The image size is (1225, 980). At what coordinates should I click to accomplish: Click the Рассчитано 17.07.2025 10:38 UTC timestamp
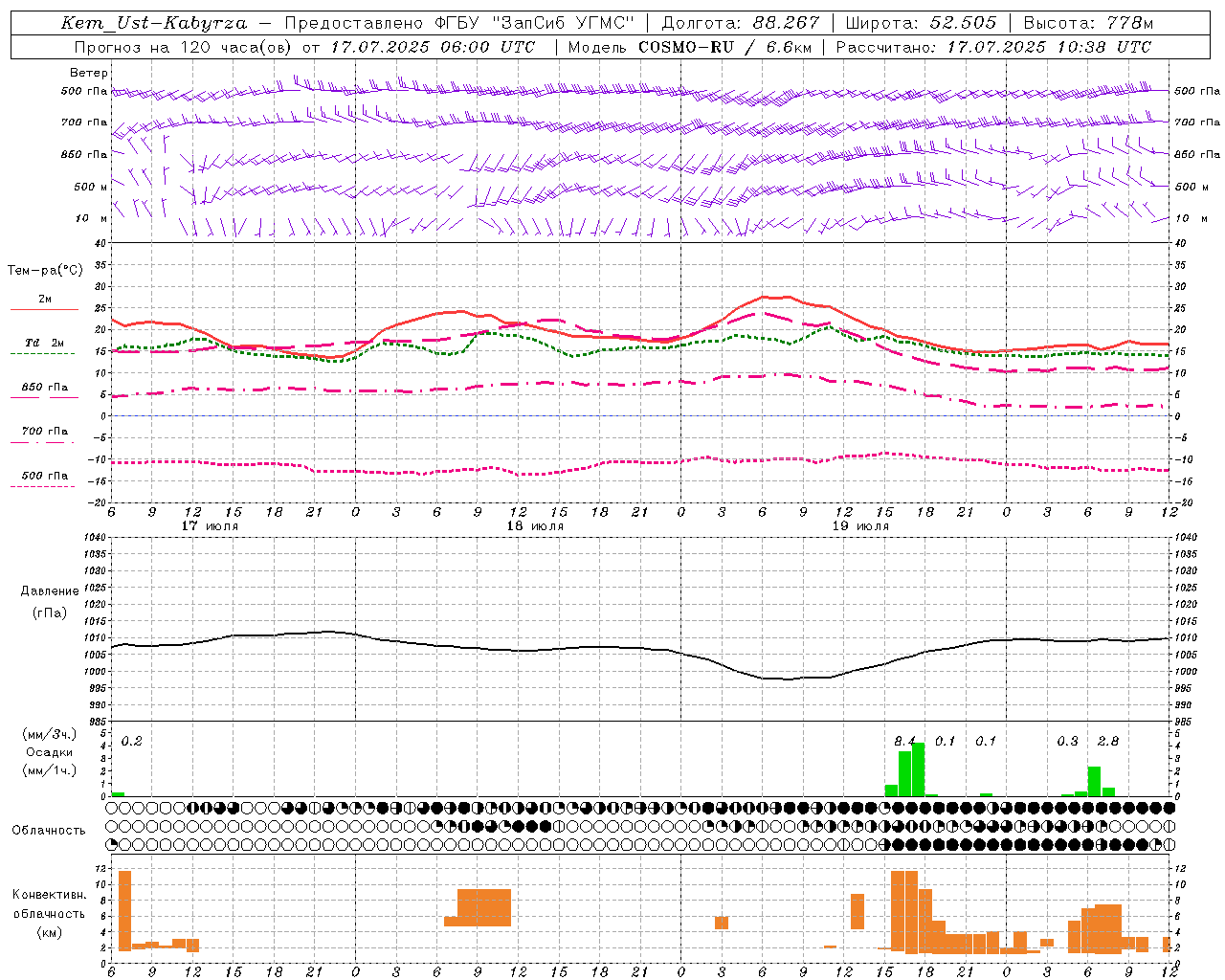[993, 47]
